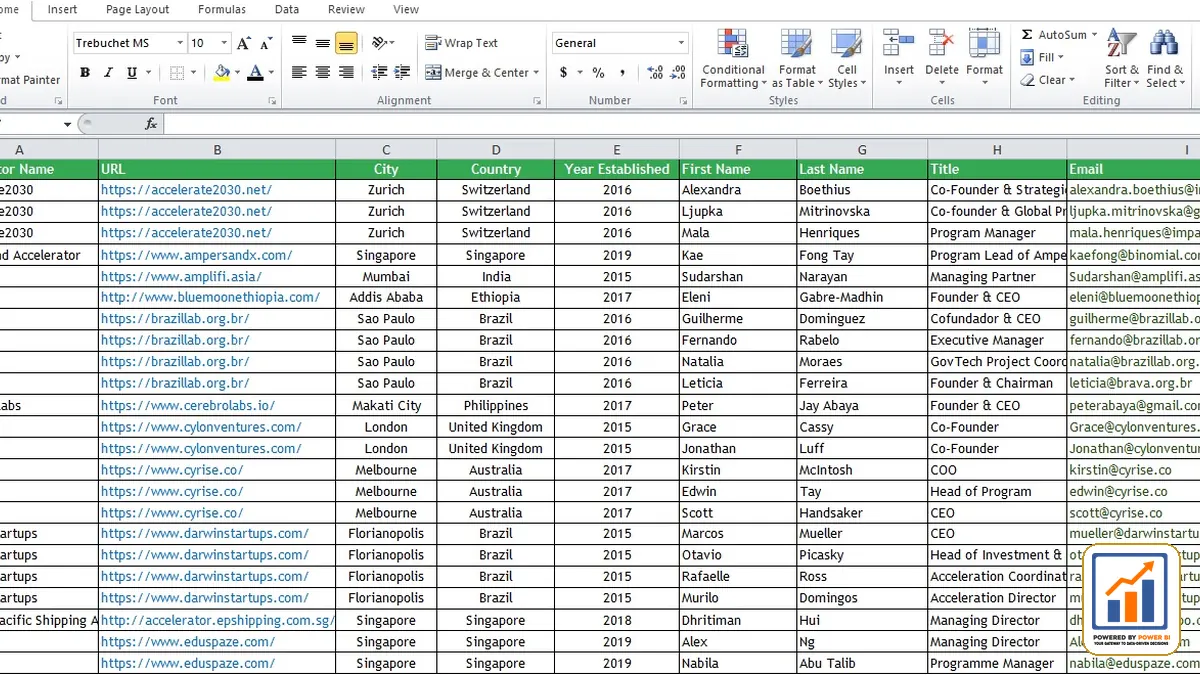This screenshot has height=675, width=1200.
Task: Align text left
Action: click(299, 73)
